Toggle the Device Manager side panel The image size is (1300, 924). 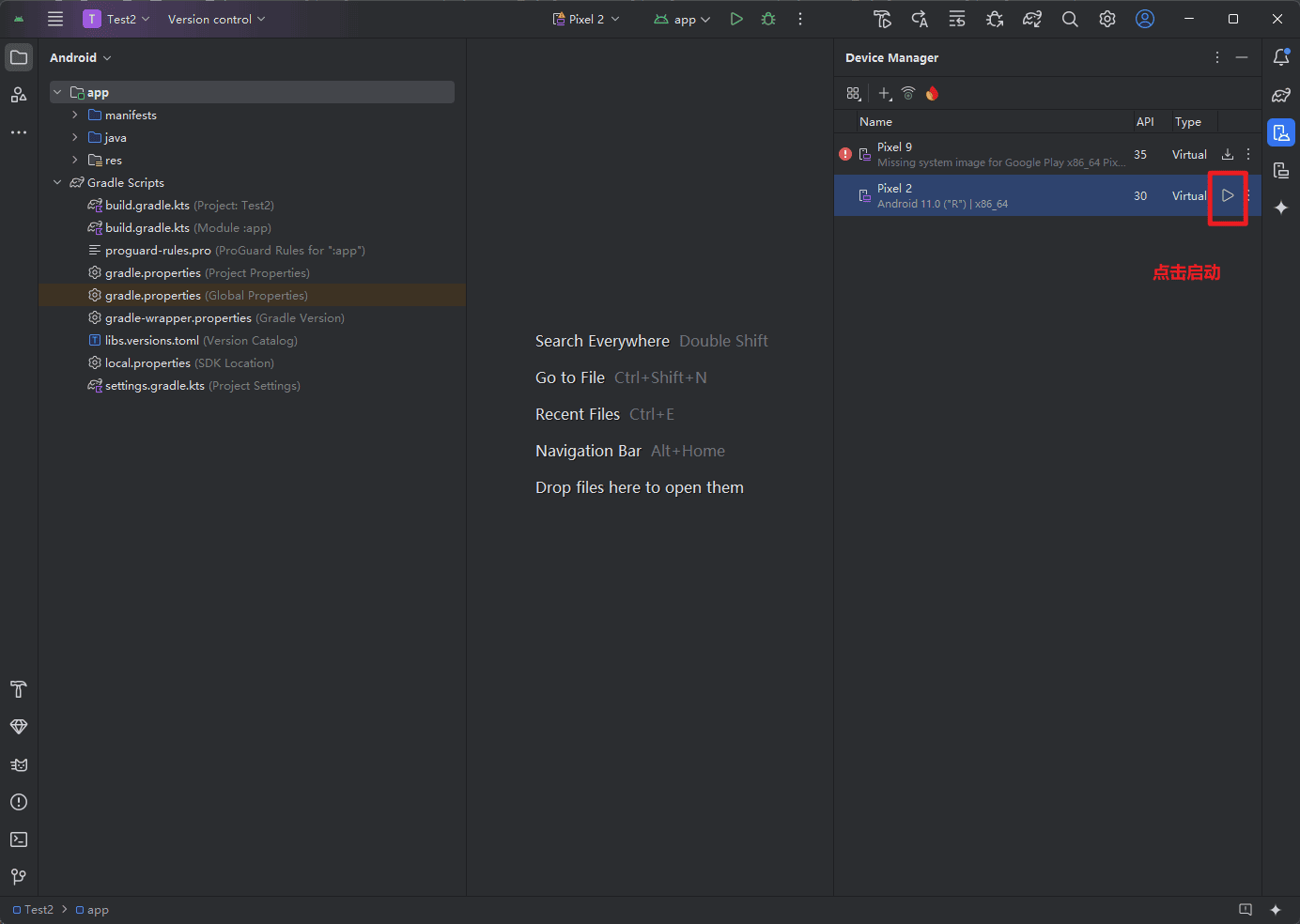coord(1281,132)
